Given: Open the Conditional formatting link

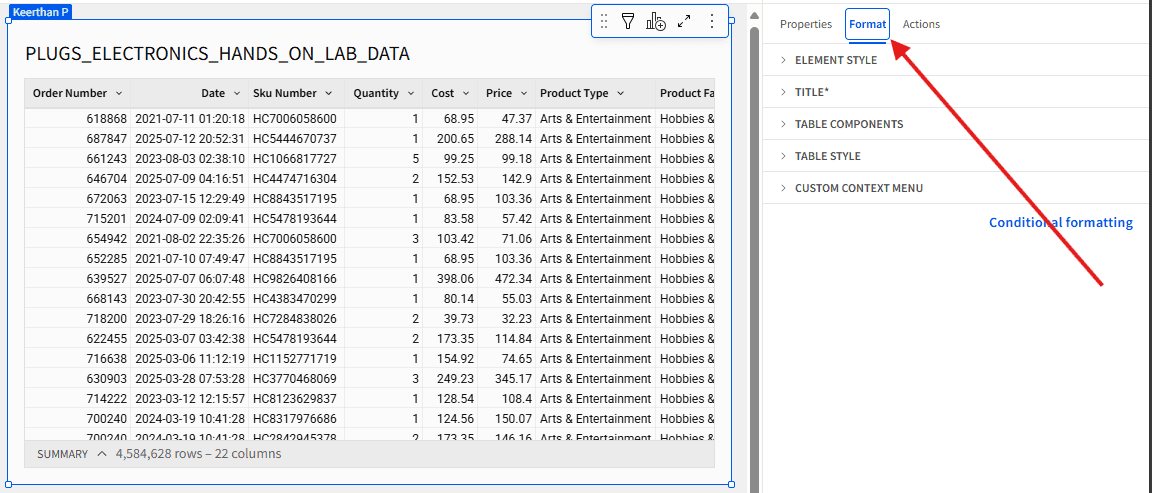Looking at the screenshot, I should pyautogui.click(x=1060, y=223).
